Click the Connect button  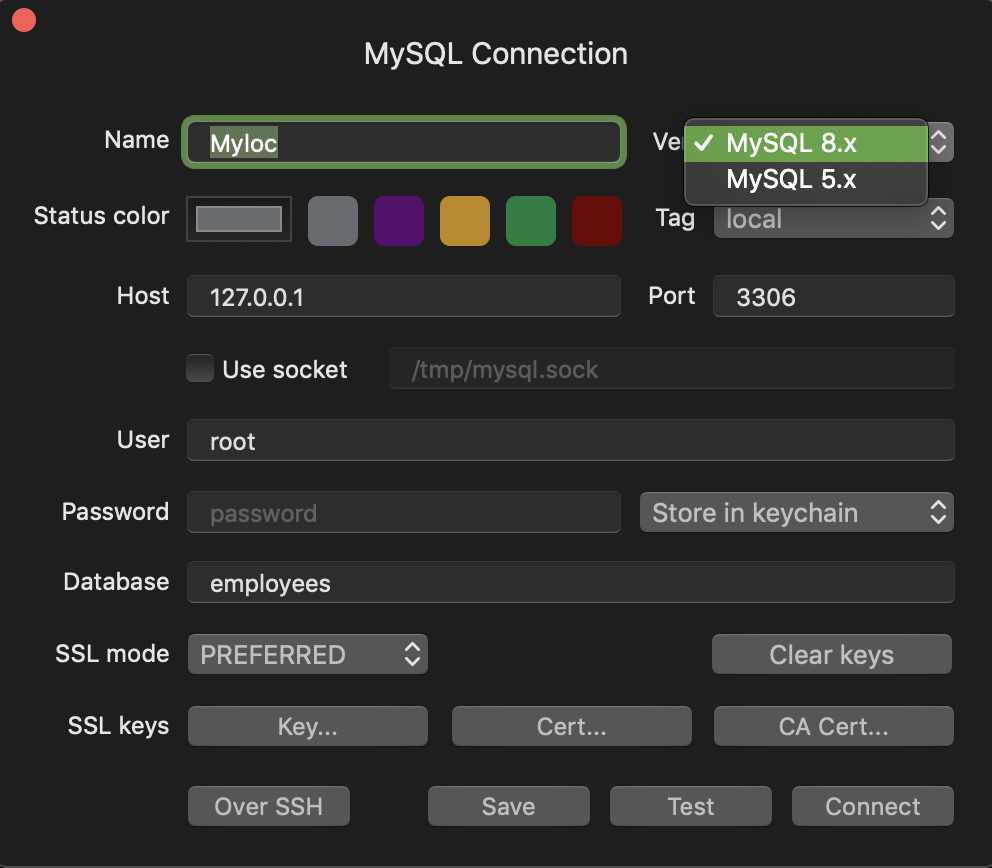(872, 806)
